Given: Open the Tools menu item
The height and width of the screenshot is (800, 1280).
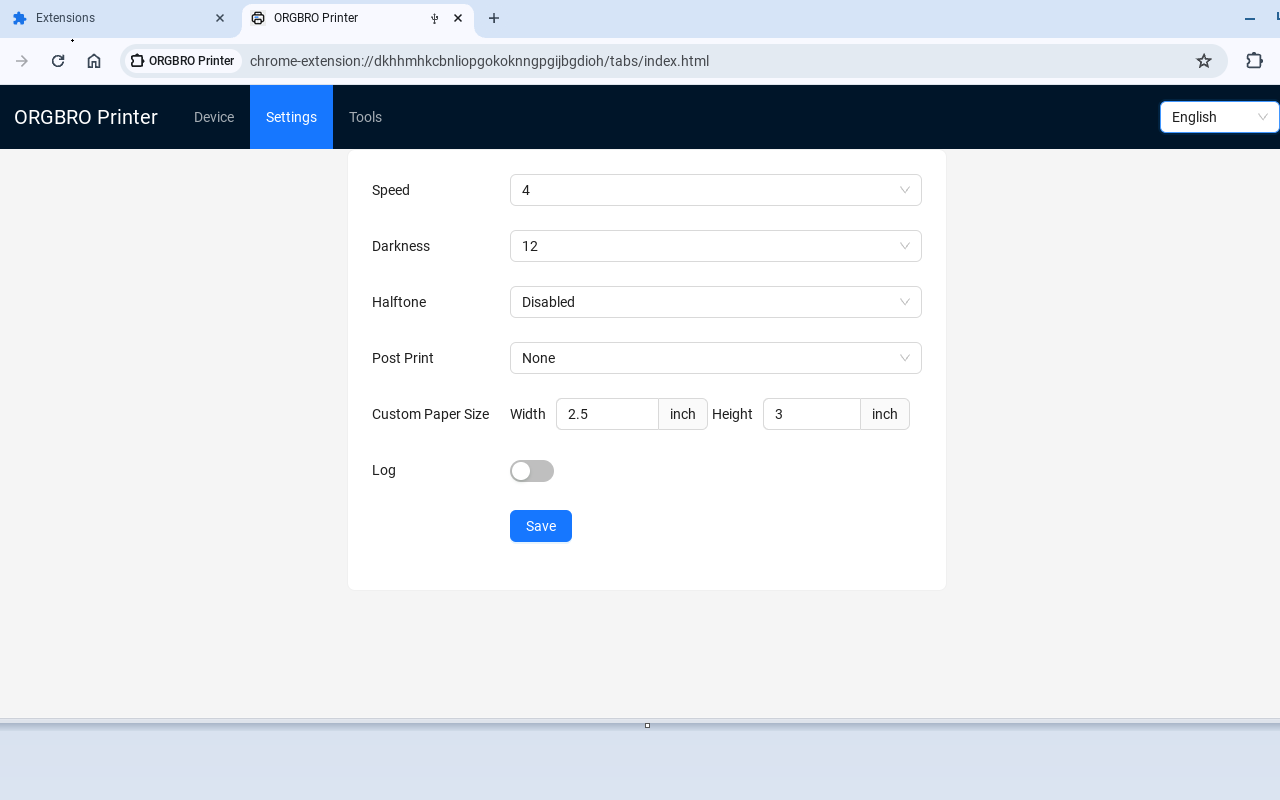Looking at the screenshot, I should [x=365, y=117].
